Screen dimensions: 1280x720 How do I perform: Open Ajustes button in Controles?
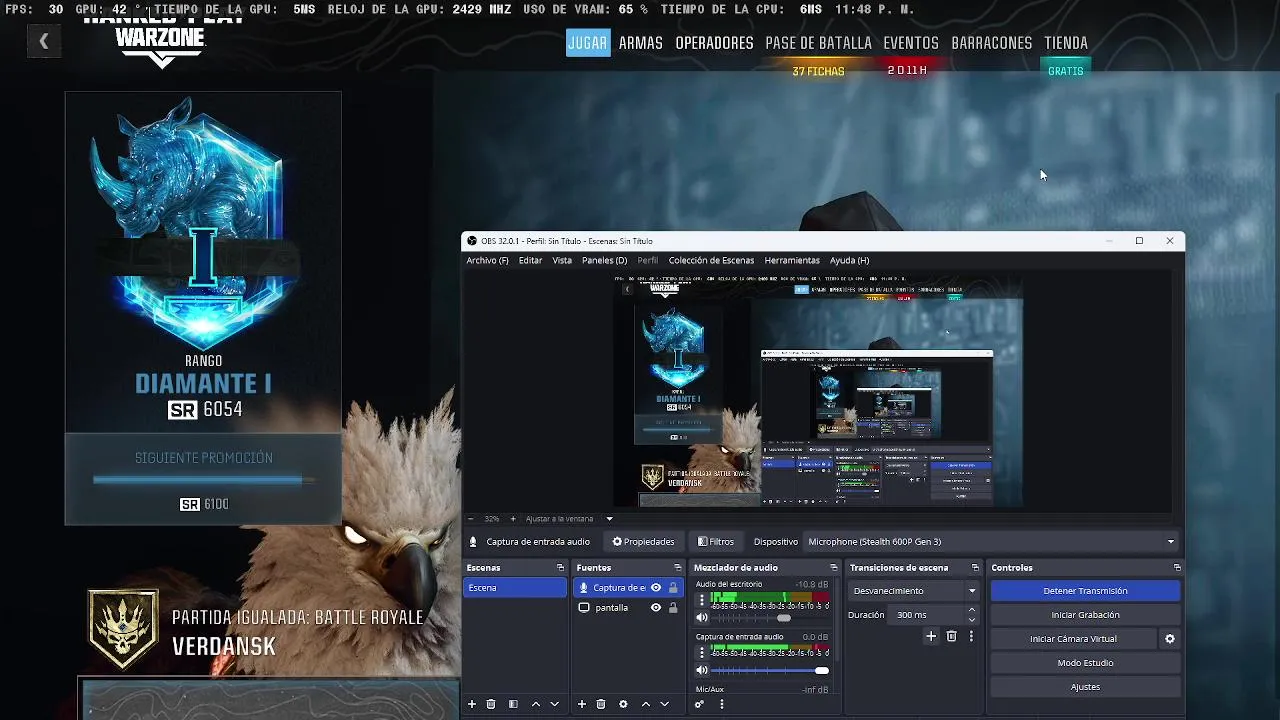(1085, 687)
